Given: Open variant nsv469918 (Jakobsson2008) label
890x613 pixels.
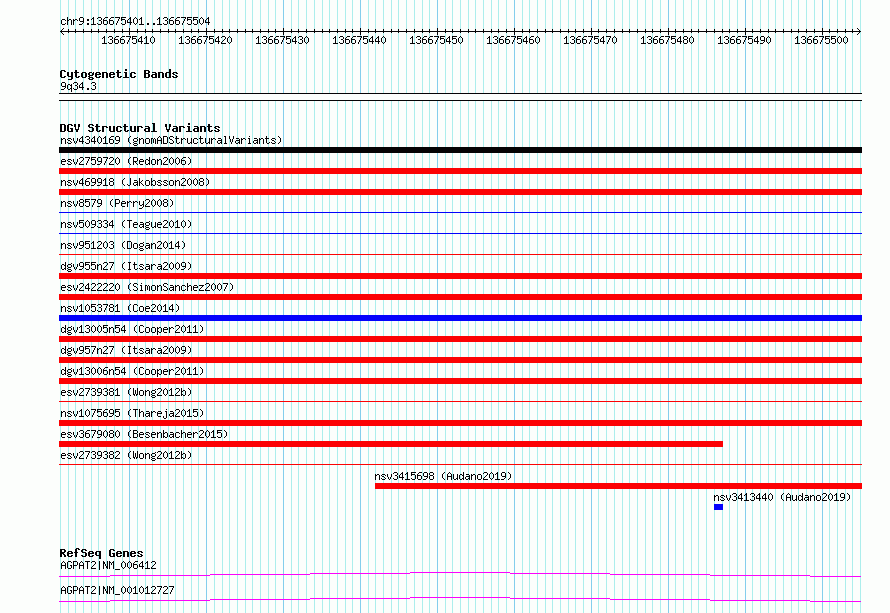Looking at the screenshot, I should pyautogui.click(x=135, y=182).
